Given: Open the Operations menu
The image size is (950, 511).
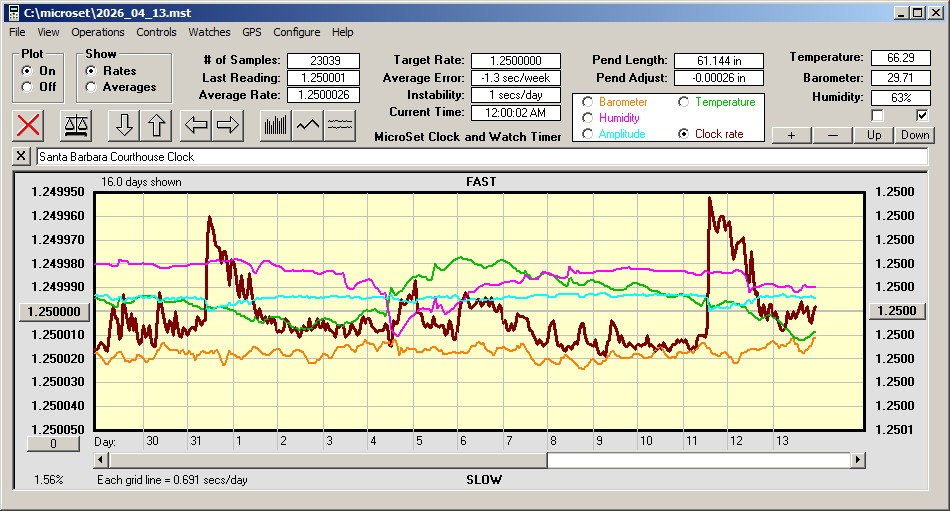Looking at the screenshot, I should coord(98,32).
